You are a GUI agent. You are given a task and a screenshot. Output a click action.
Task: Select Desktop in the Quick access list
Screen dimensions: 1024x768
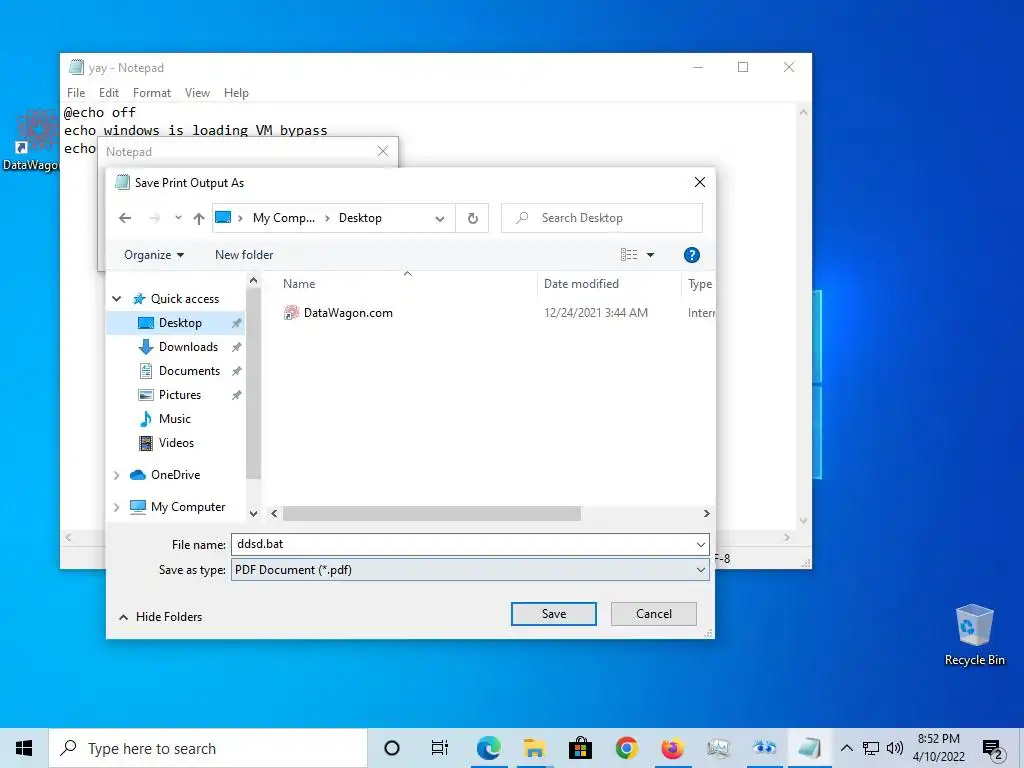[x=175, y=323]
